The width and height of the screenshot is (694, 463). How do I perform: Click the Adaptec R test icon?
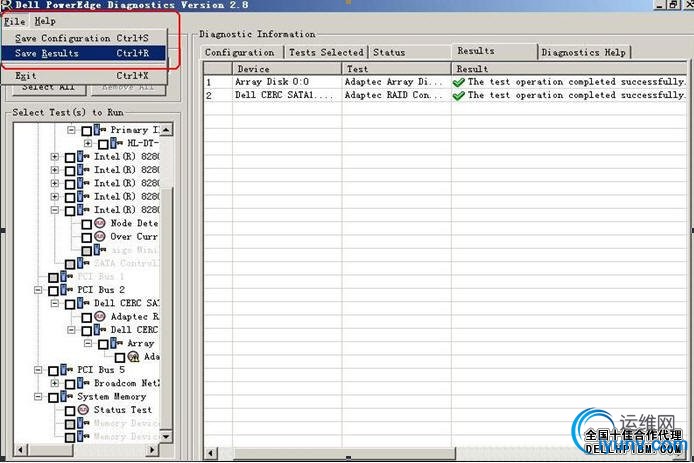click(x=100, y=316)
